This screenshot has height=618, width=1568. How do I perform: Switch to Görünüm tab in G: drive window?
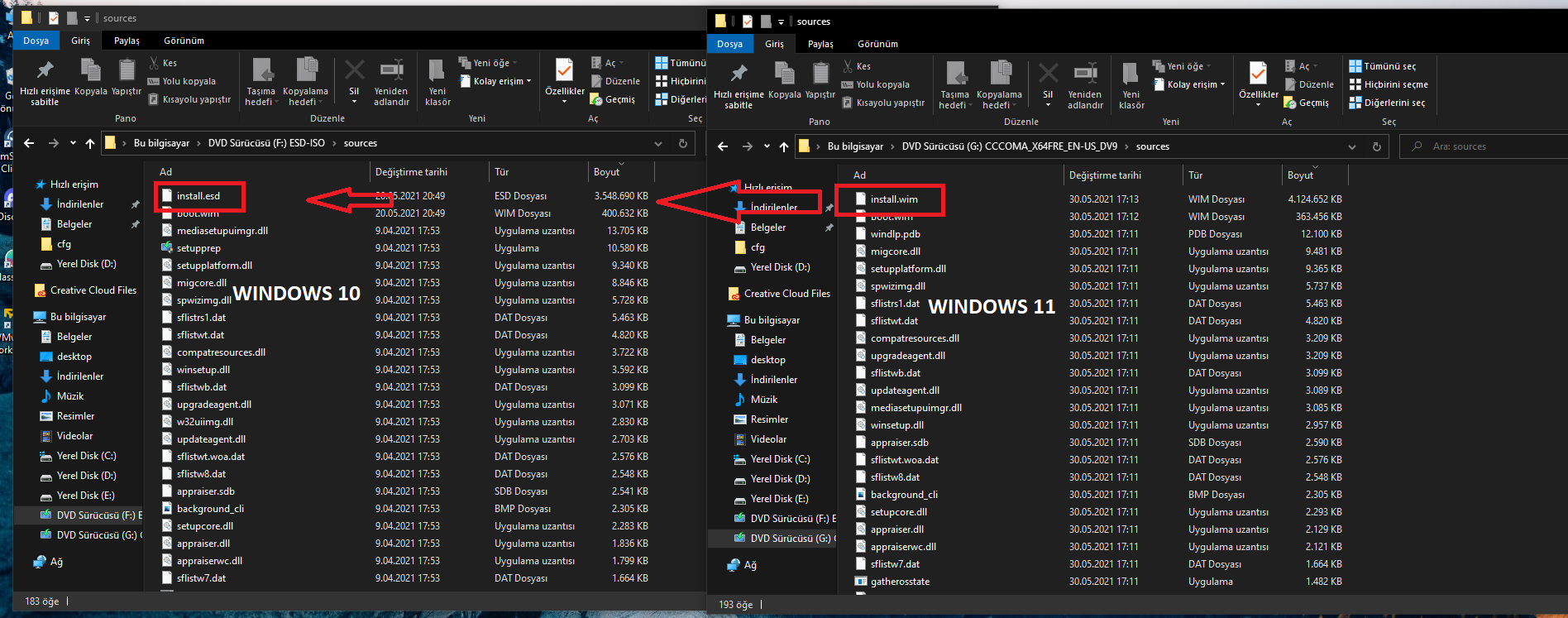pos(877,44)
